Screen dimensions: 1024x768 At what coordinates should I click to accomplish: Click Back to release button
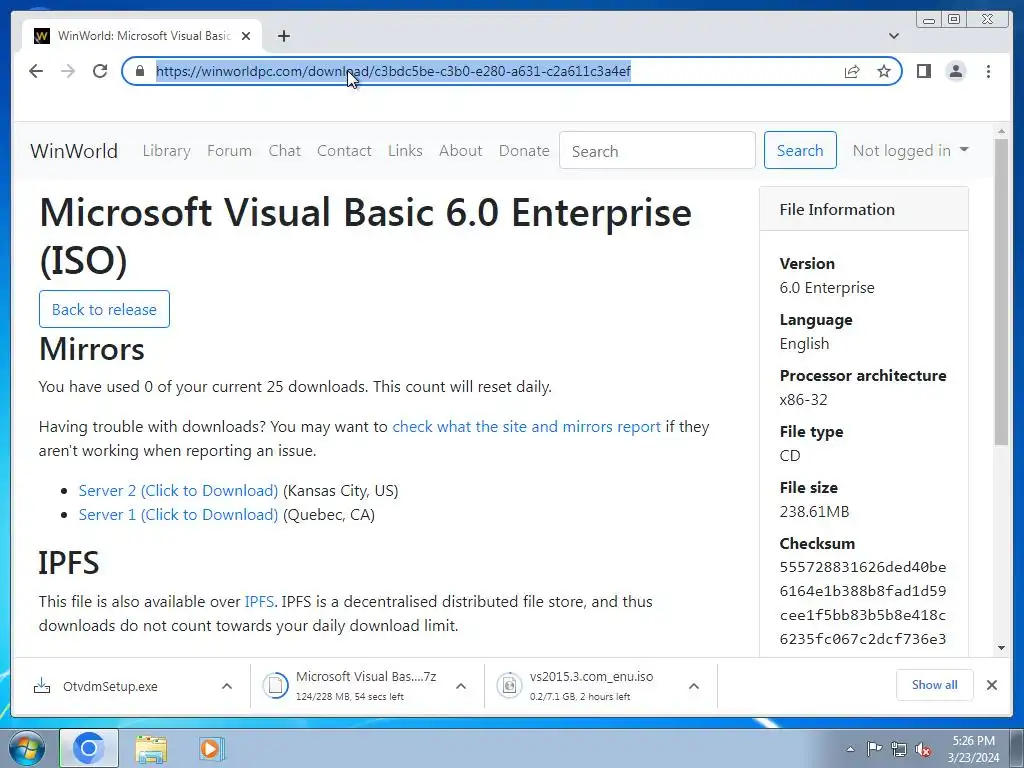pos(104,309)
